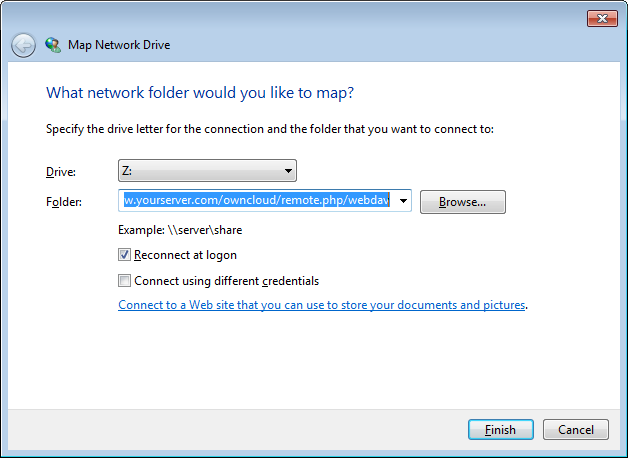Click the Reconnect at logon label text
The width and height of the screenshot is (628, 458).
point(185,255)
